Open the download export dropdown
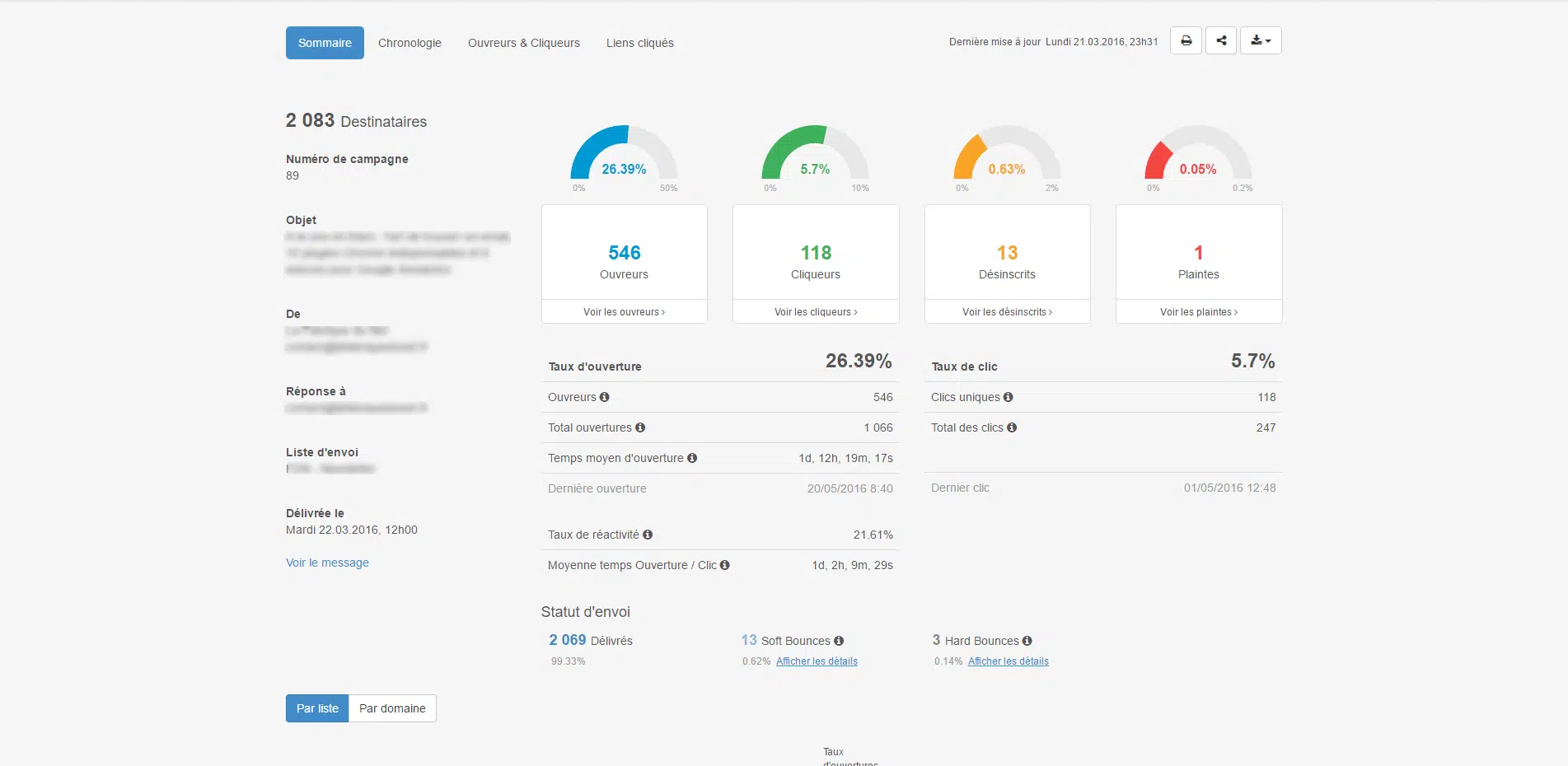 point(1261,40)
